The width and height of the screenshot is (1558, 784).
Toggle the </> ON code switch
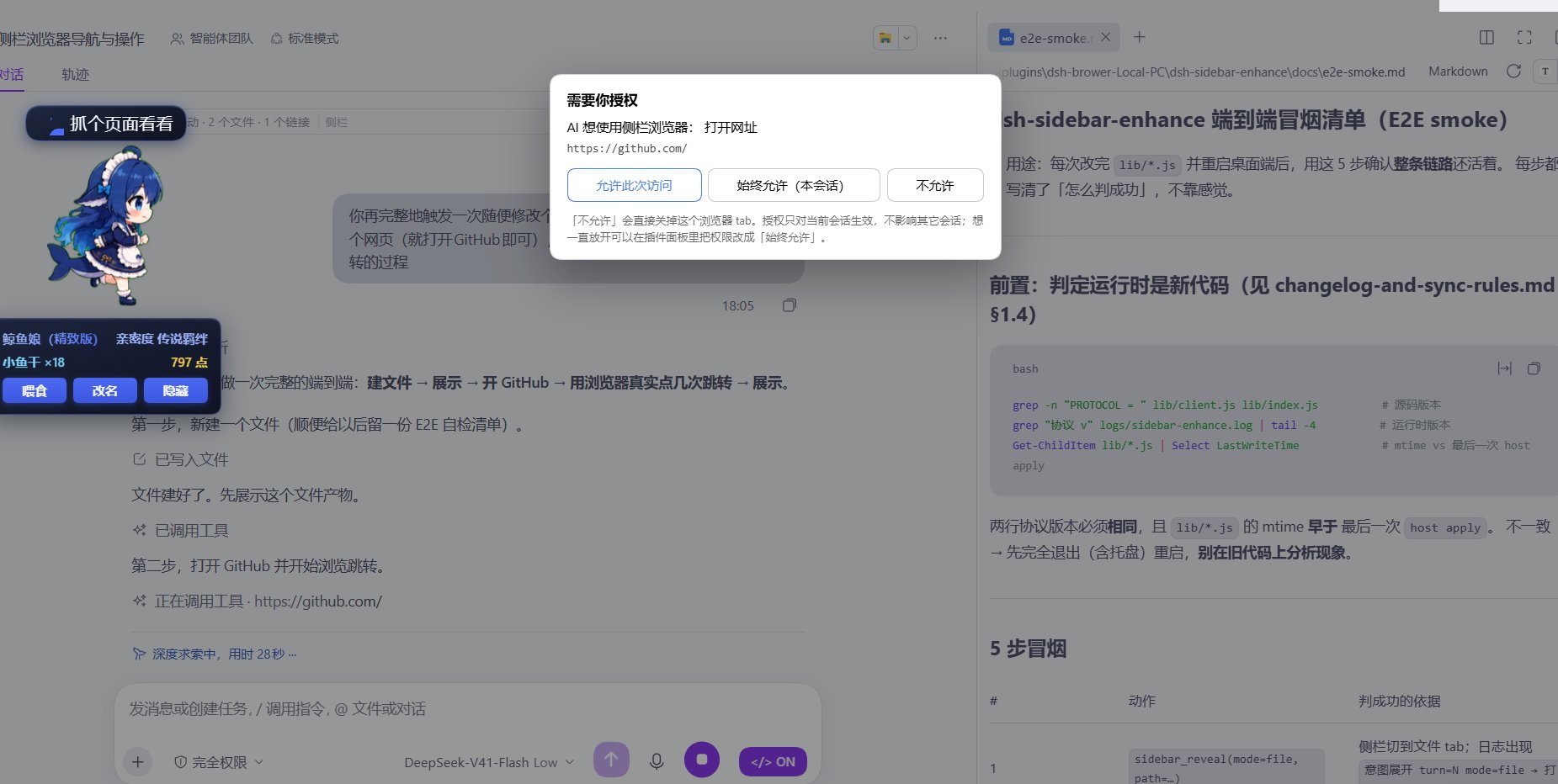click(x=773, y=762)
